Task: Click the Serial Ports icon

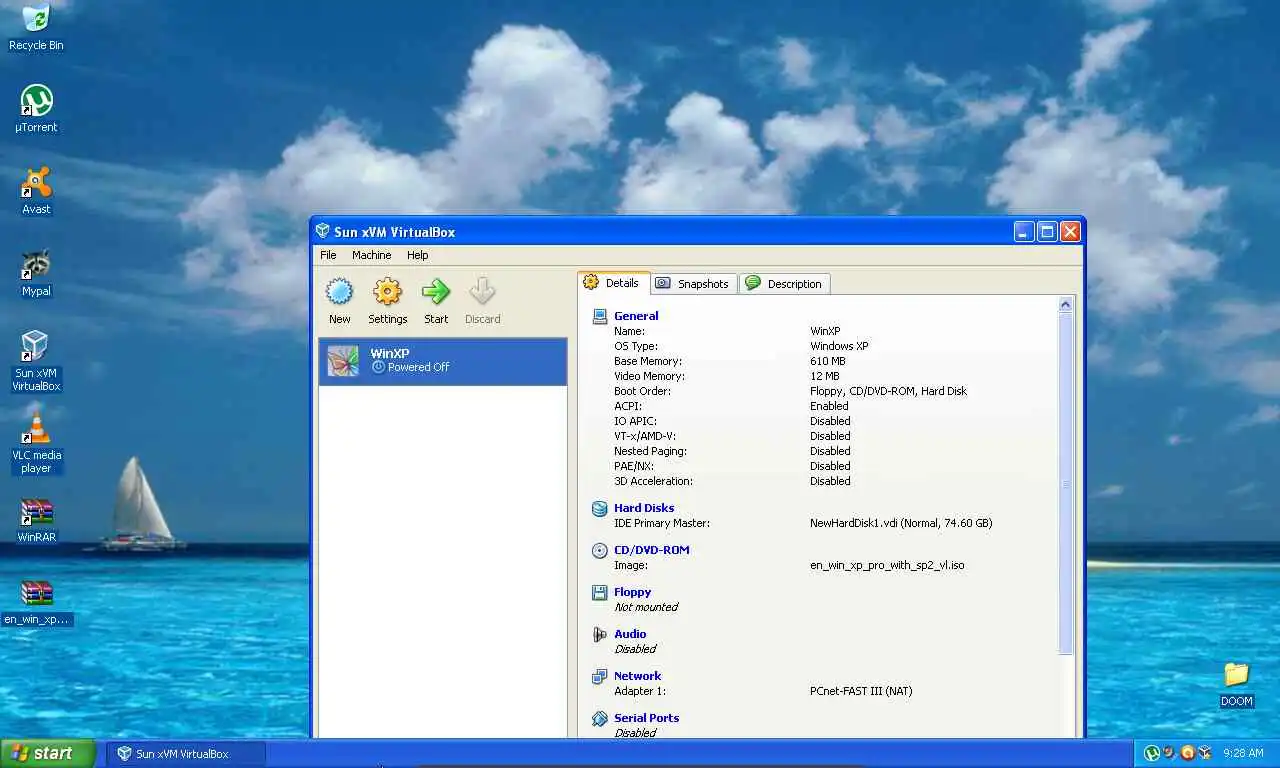Action: pyautogui.click(x=600, y=718)
